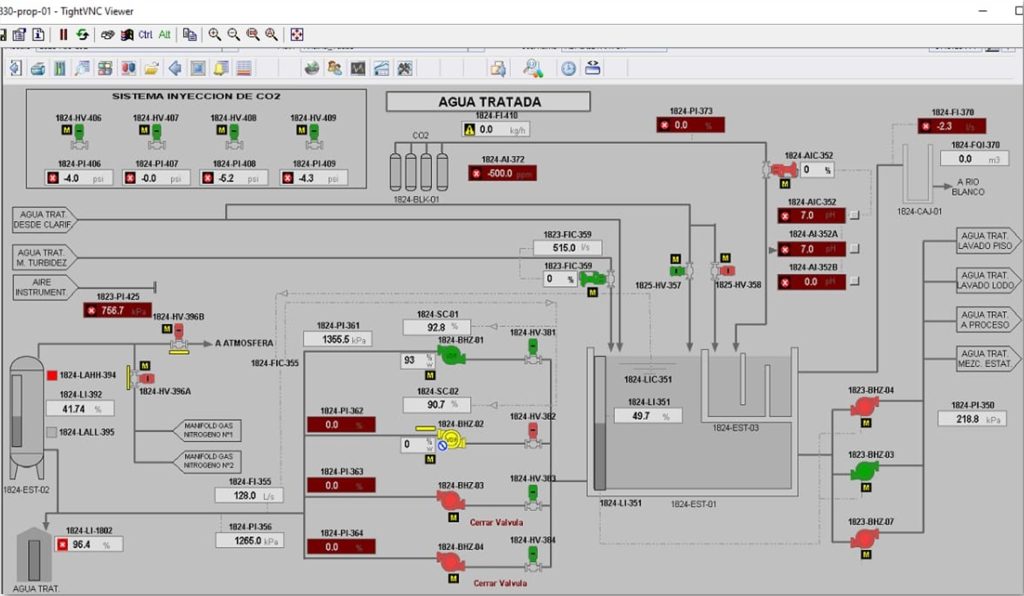Tick the checkbox beside 1824-AI-352B
Screen dimensions: 1024x596
tap(855, 282)
